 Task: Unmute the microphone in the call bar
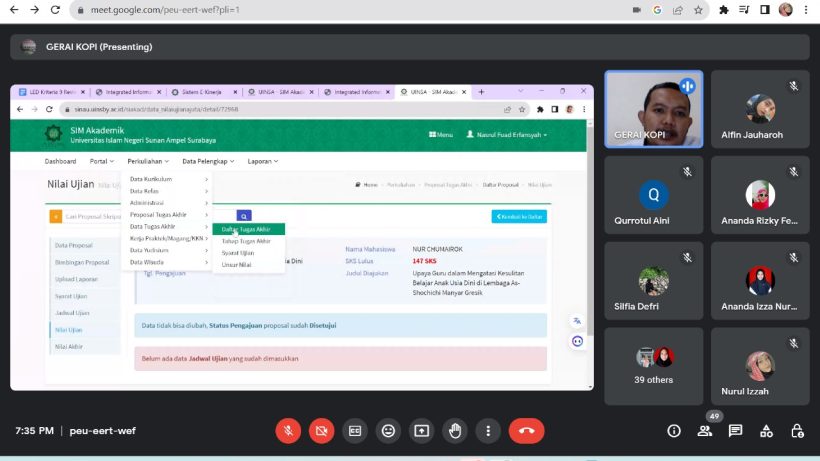click(288, 431)
